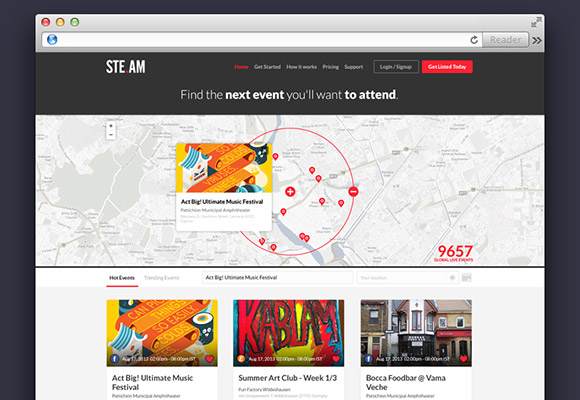Viewport: 580px width, 400px height.
Task: Open the Act Big! event card image
Action: 162,333
